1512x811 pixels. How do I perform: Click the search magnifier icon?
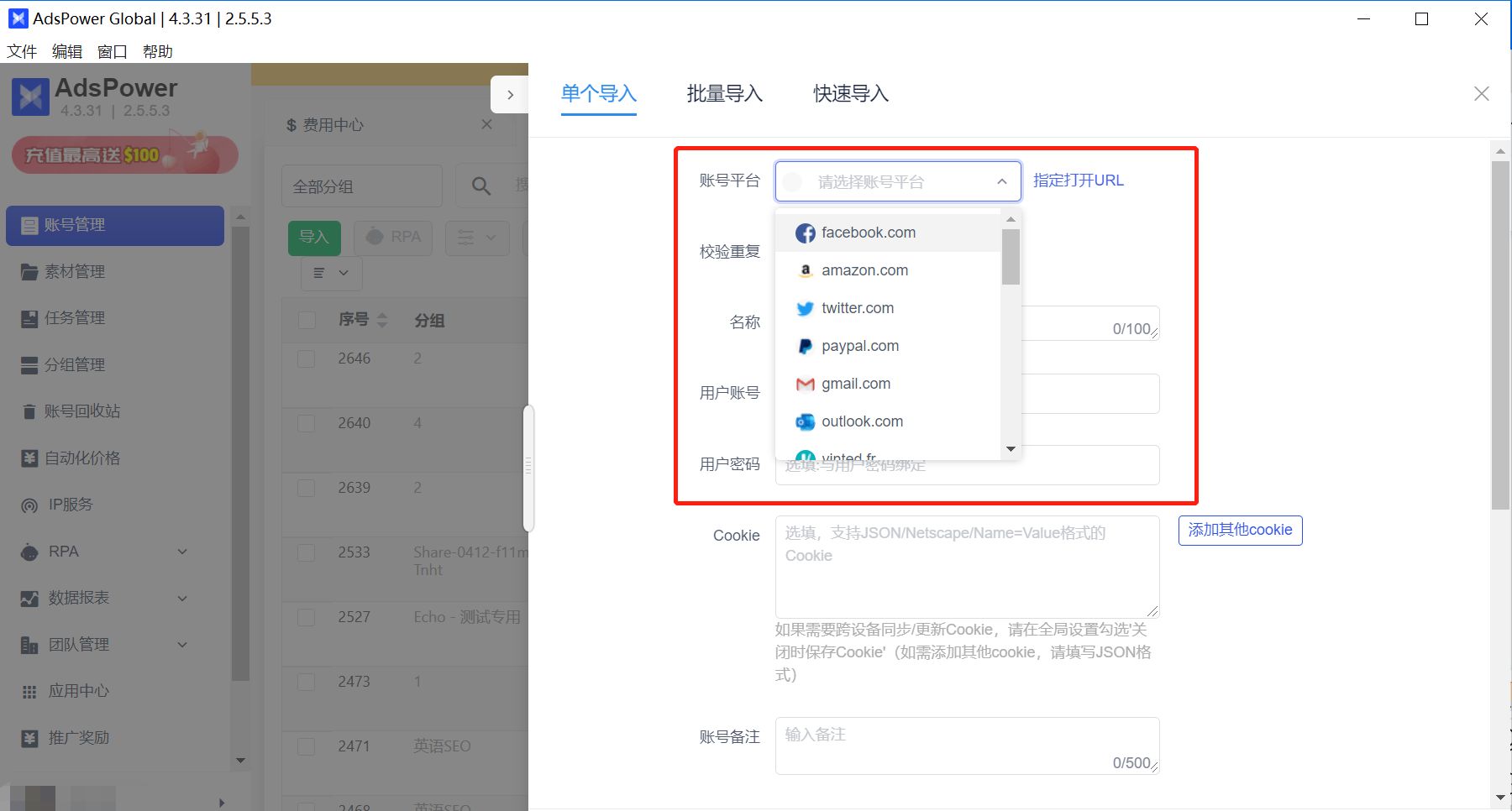pyautogui.click(x=481, y=186)
